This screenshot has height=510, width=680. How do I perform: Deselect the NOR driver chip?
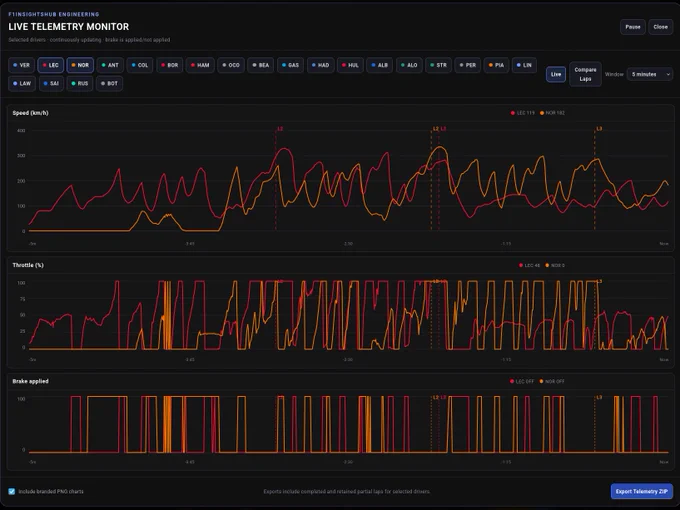(x=80, y=65)
